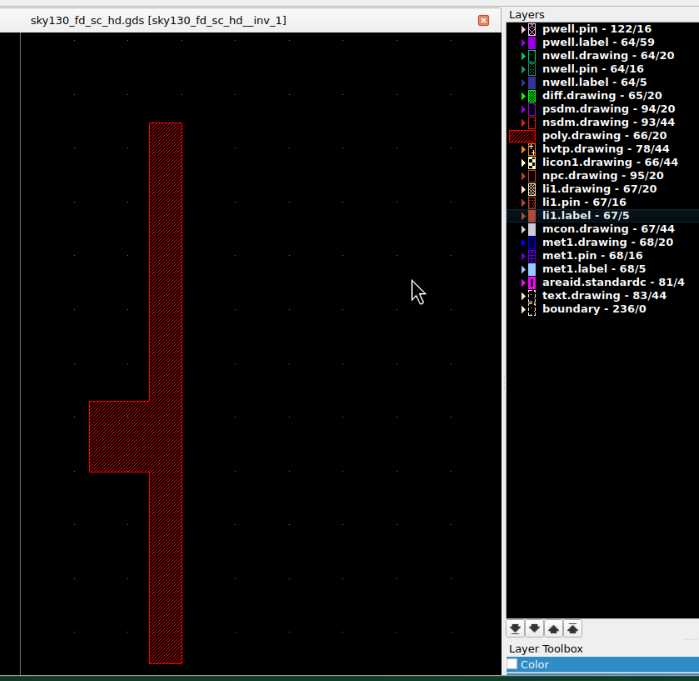Screen dimensions: 699x681
Task: Click the licon1.drawing checkered layer icon
Action: pos(532,162)
